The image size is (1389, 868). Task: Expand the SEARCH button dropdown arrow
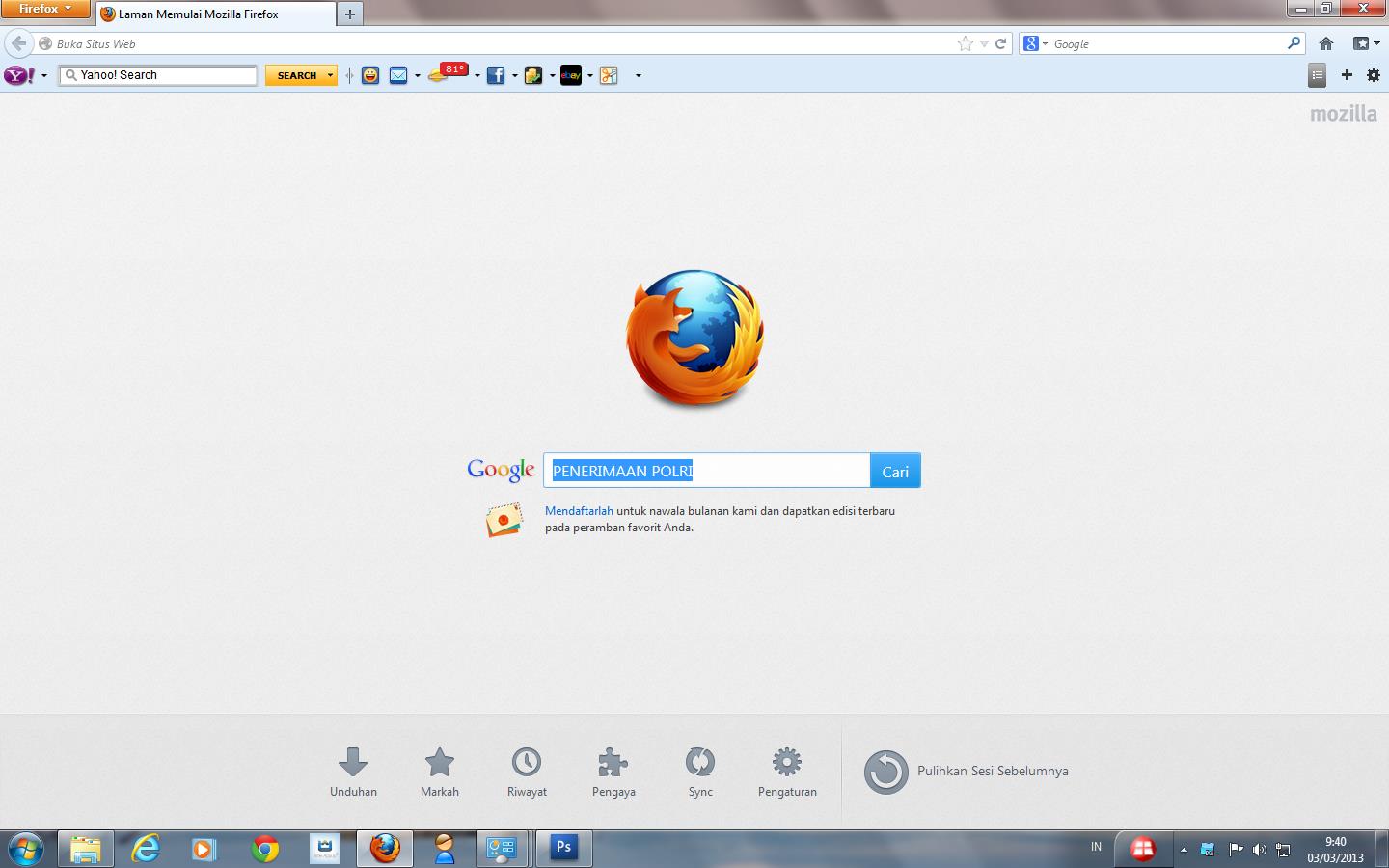(x=330, y=75)
